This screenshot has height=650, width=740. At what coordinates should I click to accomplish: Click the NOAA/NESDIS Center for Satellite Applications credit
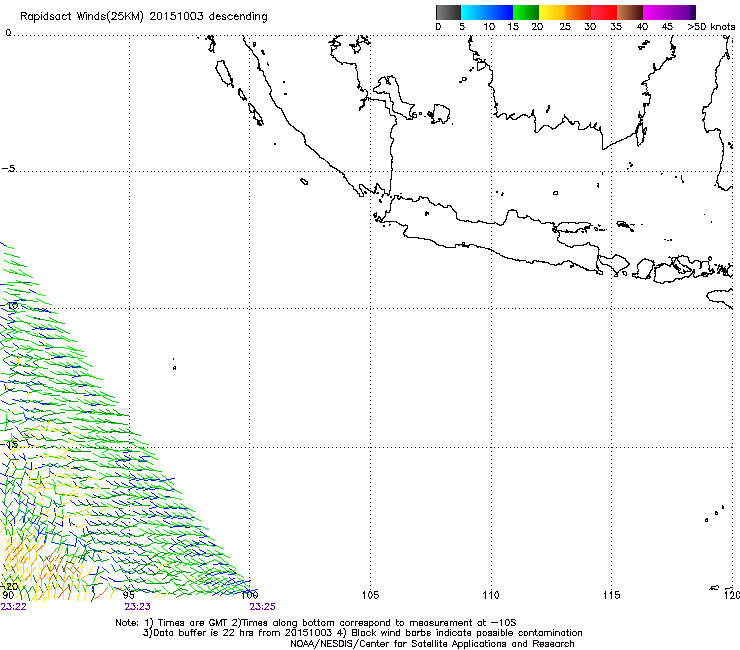tap(432, 644)
